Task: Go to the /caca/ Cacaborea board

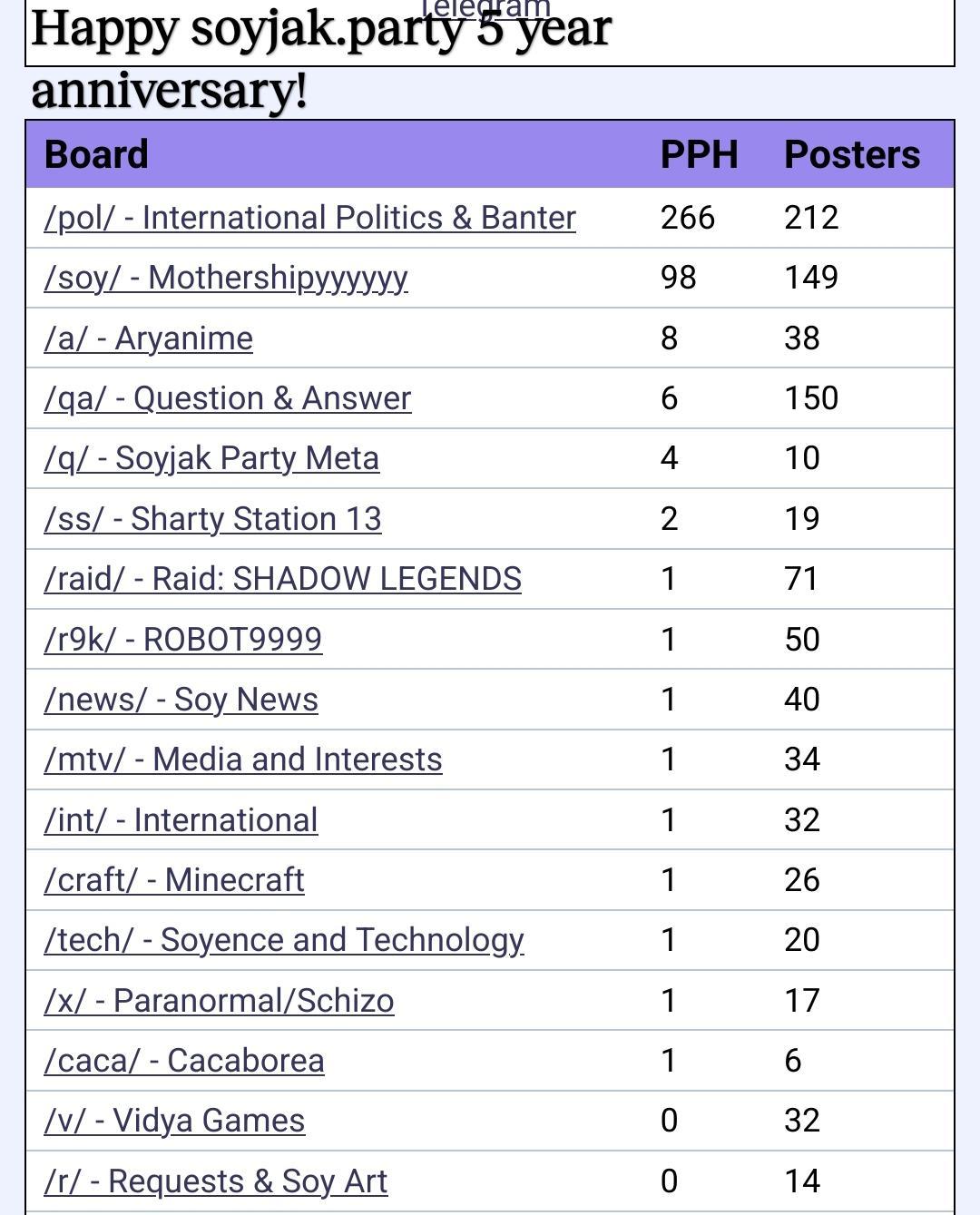Action: pyautogui.click(x=183, y=1061)
